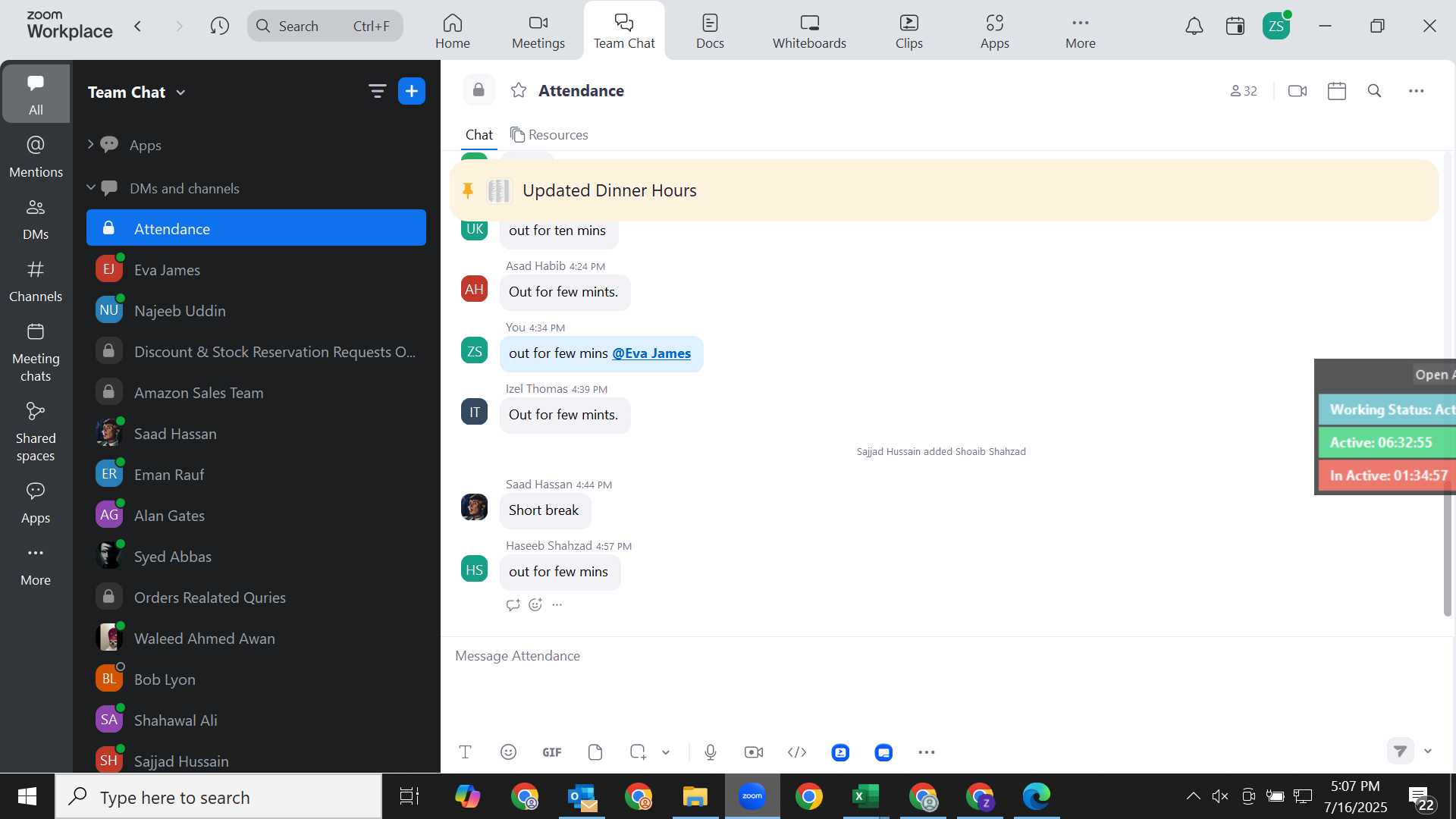Screen dimensions: 1456x819
Task: Open Shared spaces in the sidebar
Action: 36,432
